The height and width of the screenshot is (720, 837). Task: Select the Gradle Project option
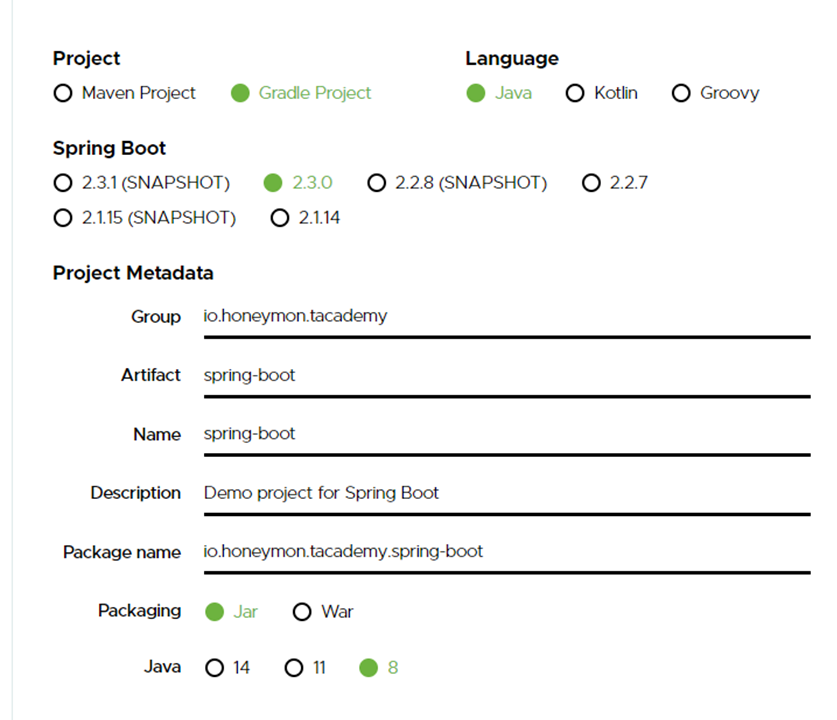[x=240, y=93]
